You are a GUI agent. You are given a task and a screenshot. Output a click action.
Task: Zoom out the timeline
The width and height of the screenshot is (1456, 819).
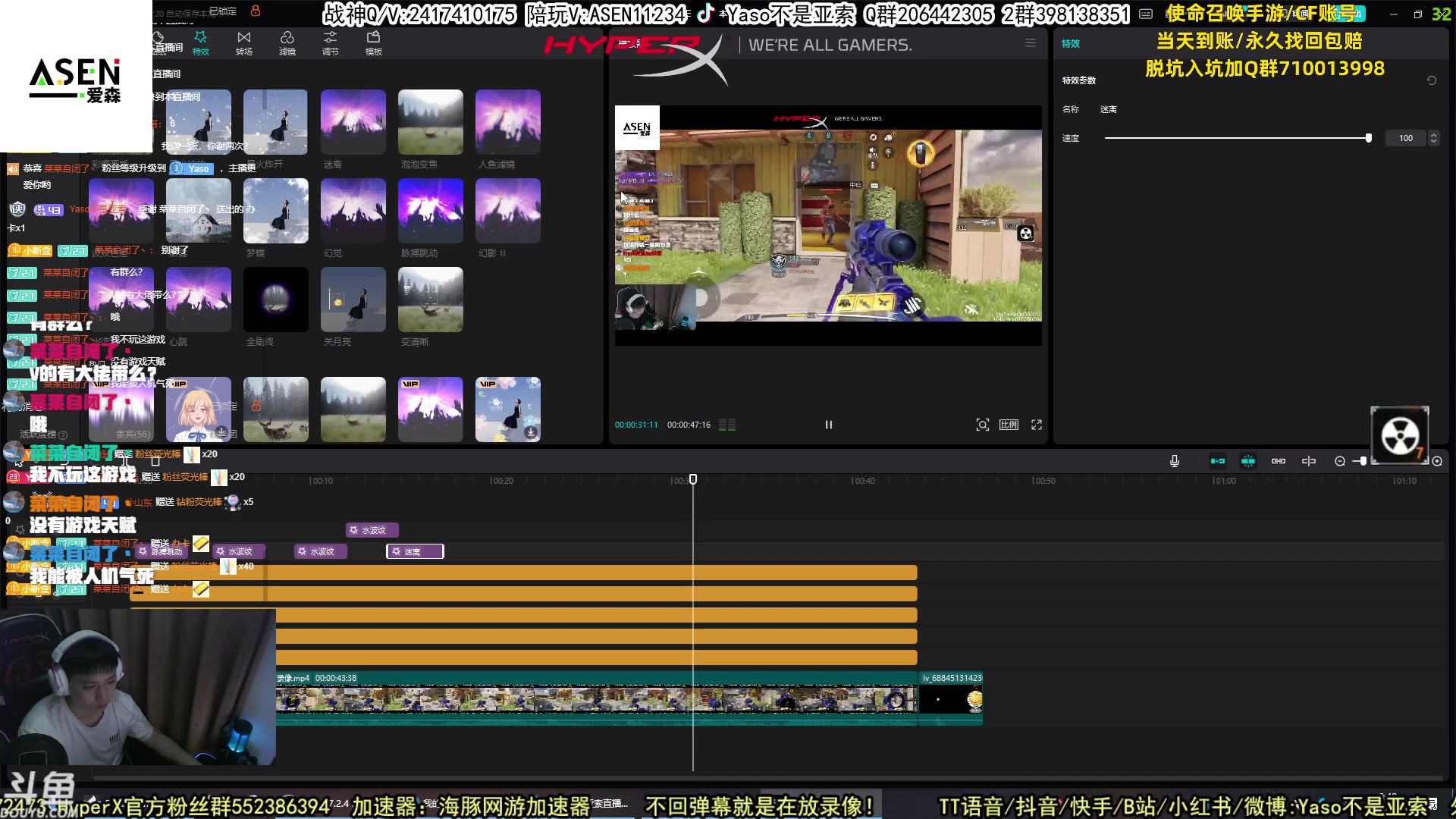pos(1340,461)
